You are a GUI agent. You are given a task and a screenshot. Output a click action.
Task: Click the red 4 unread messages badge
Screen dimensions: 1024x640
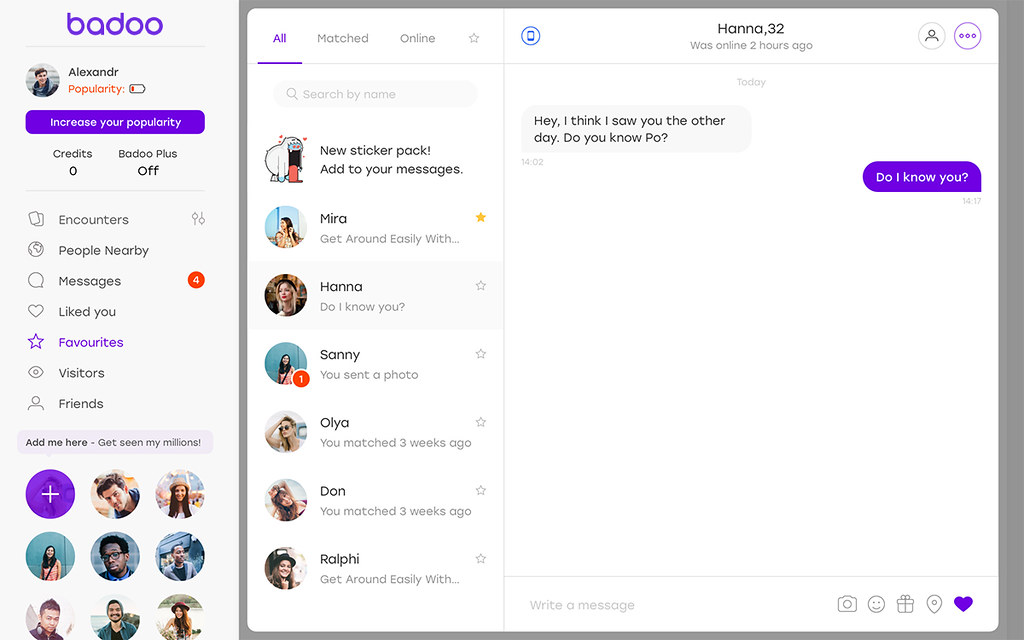[x=196, y=280]
